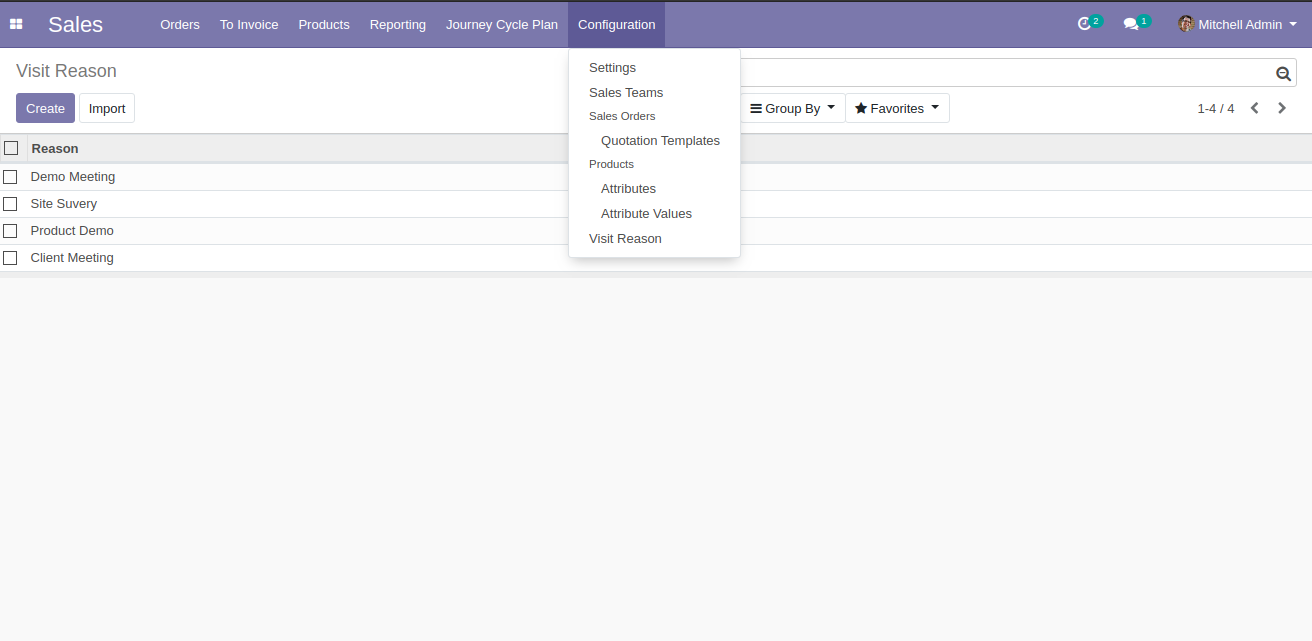
Task: Click the search magnifier icon
Action: coord(1283,73)
